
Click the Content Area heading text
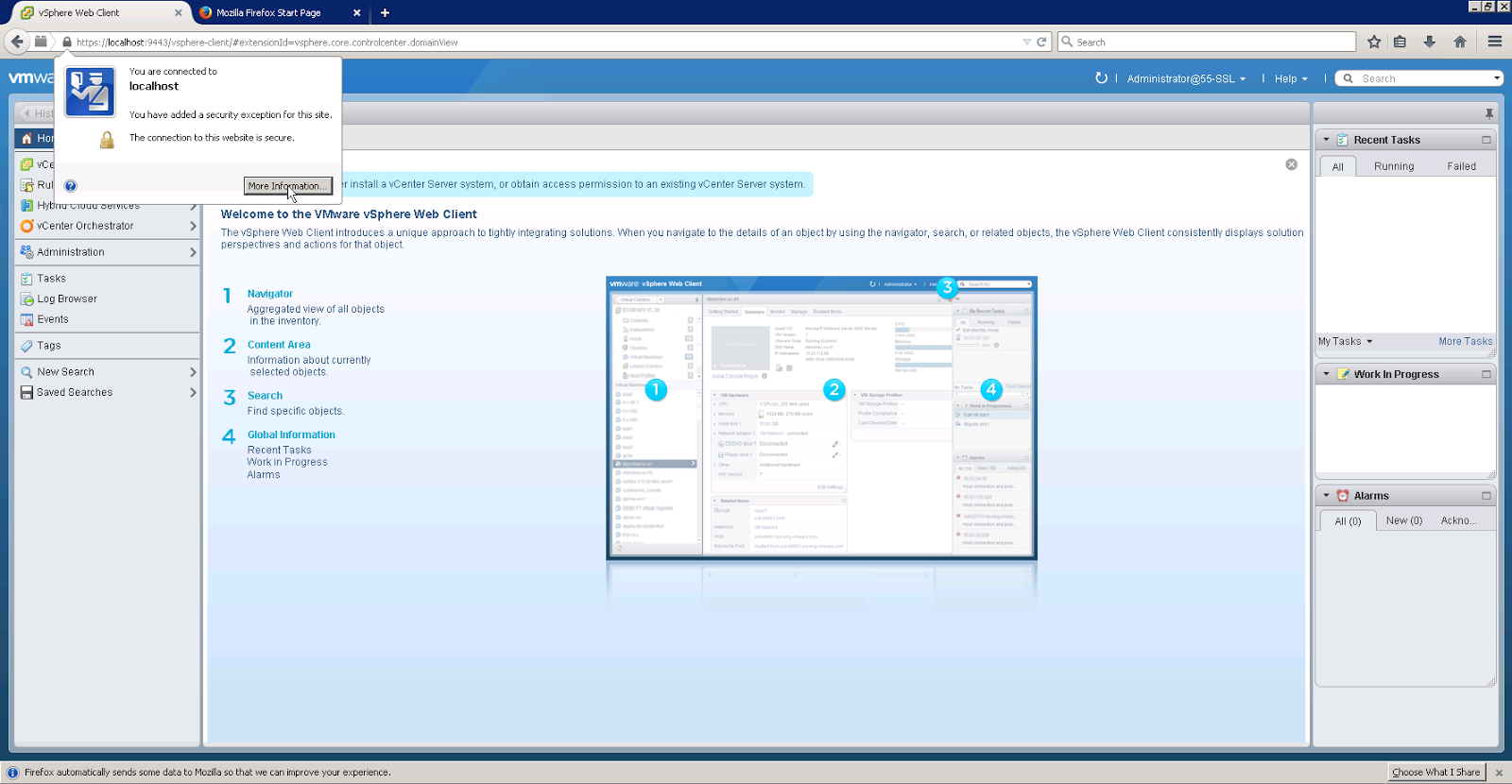coord(279,345)
